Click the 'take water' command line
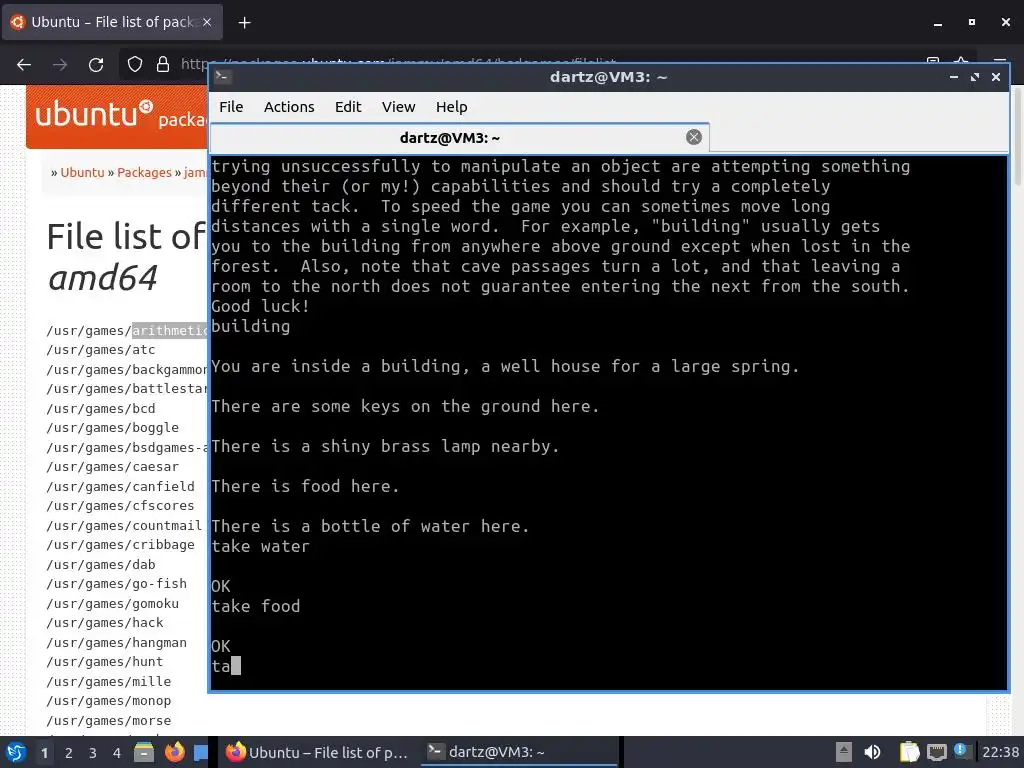The width and height of the screenshot is (1024, 768). 260,546
